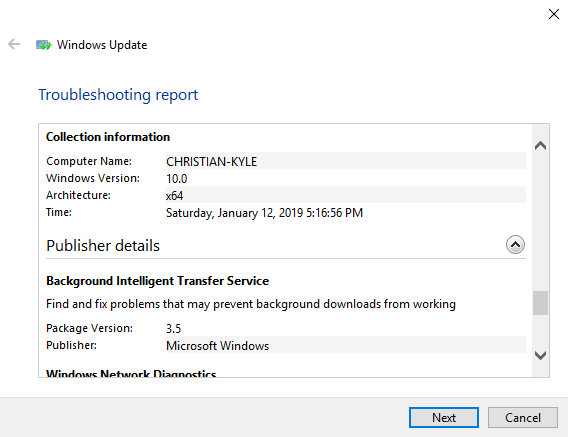
Task: Click the scrollbar up arrow
Action: [540, 146]
